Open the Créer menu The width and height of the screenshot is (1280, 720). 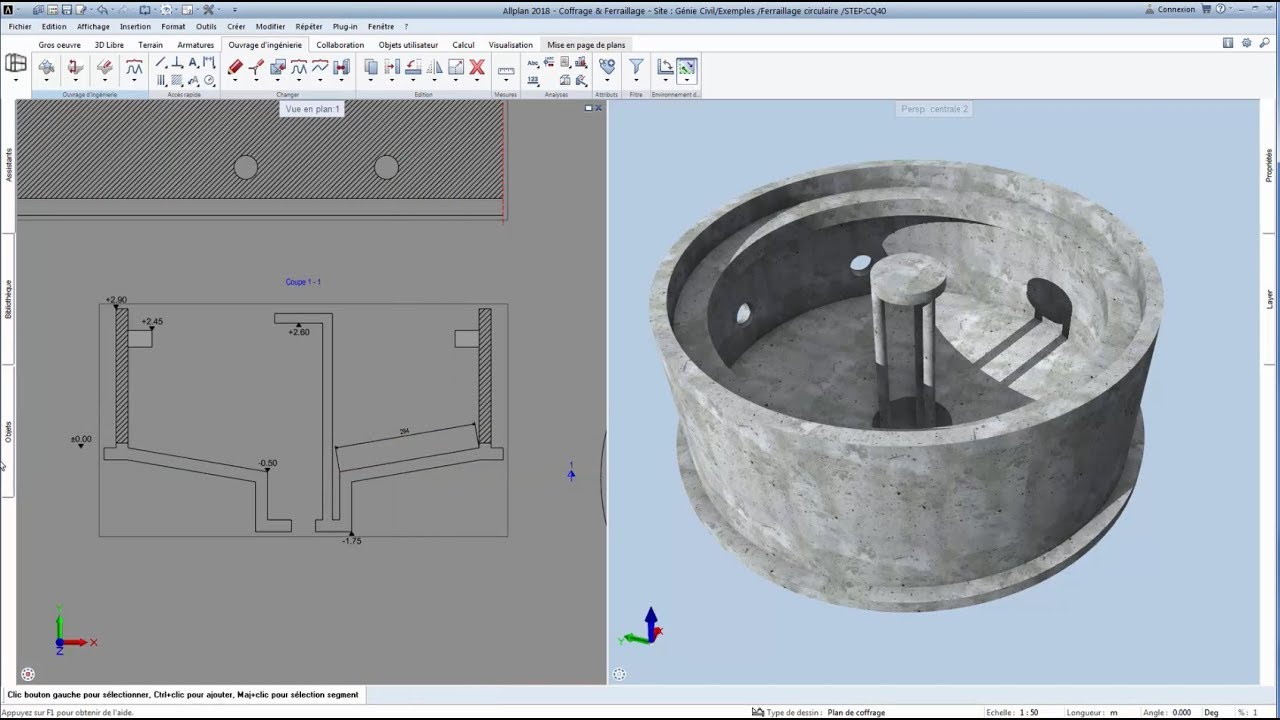[x=236, y=27]
